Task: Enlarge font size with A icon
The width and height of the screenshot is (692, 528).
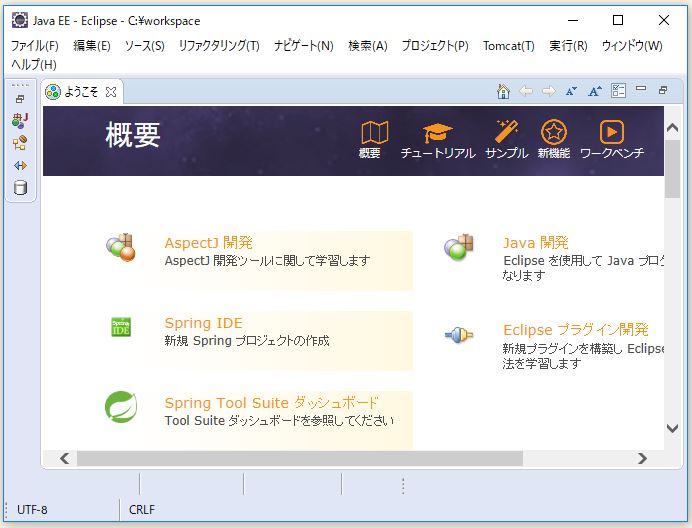Action: pyautogui.click(x=594, y=91)
